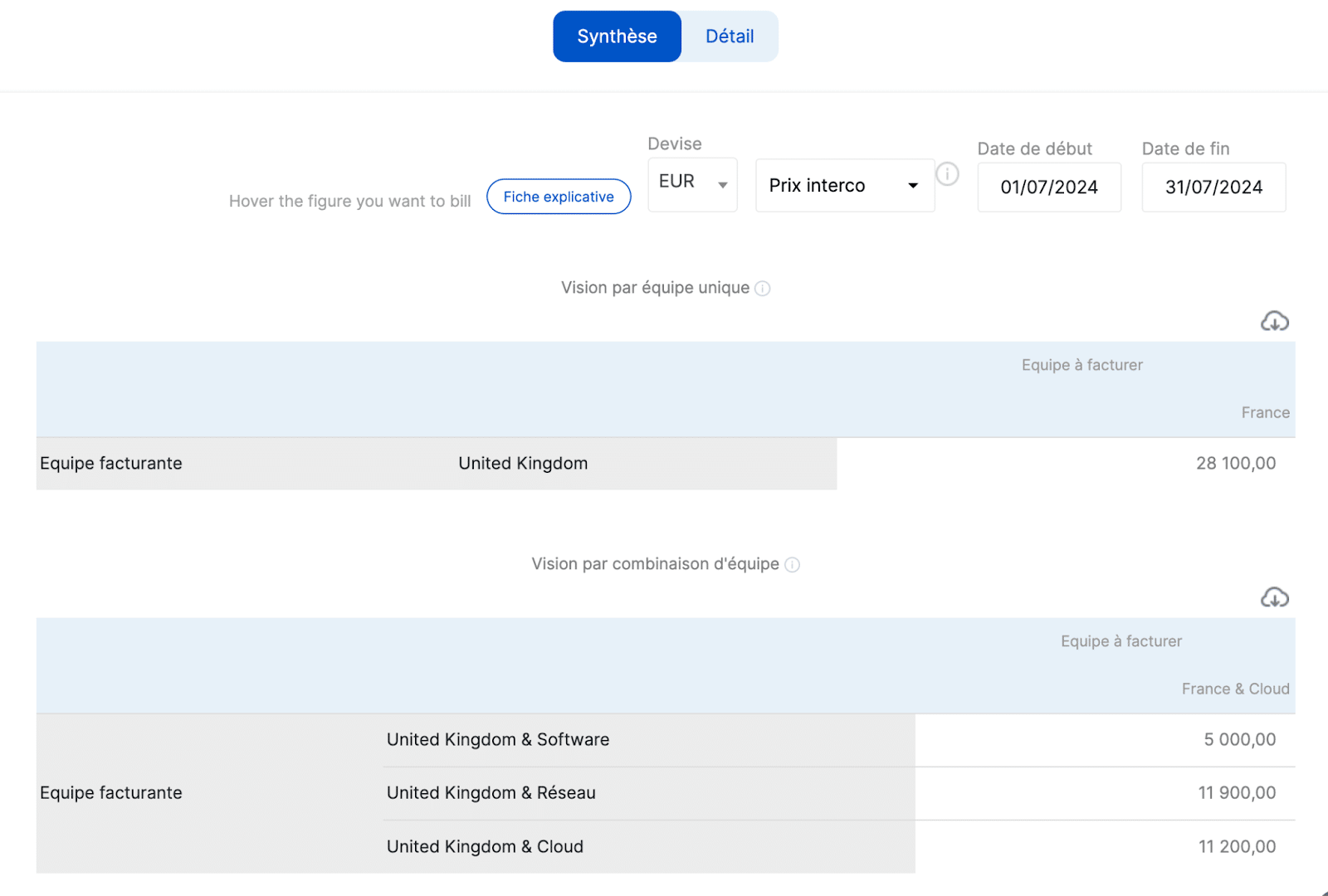
Task: Expand the Prix interco dropdown
Action: point(845,185)
